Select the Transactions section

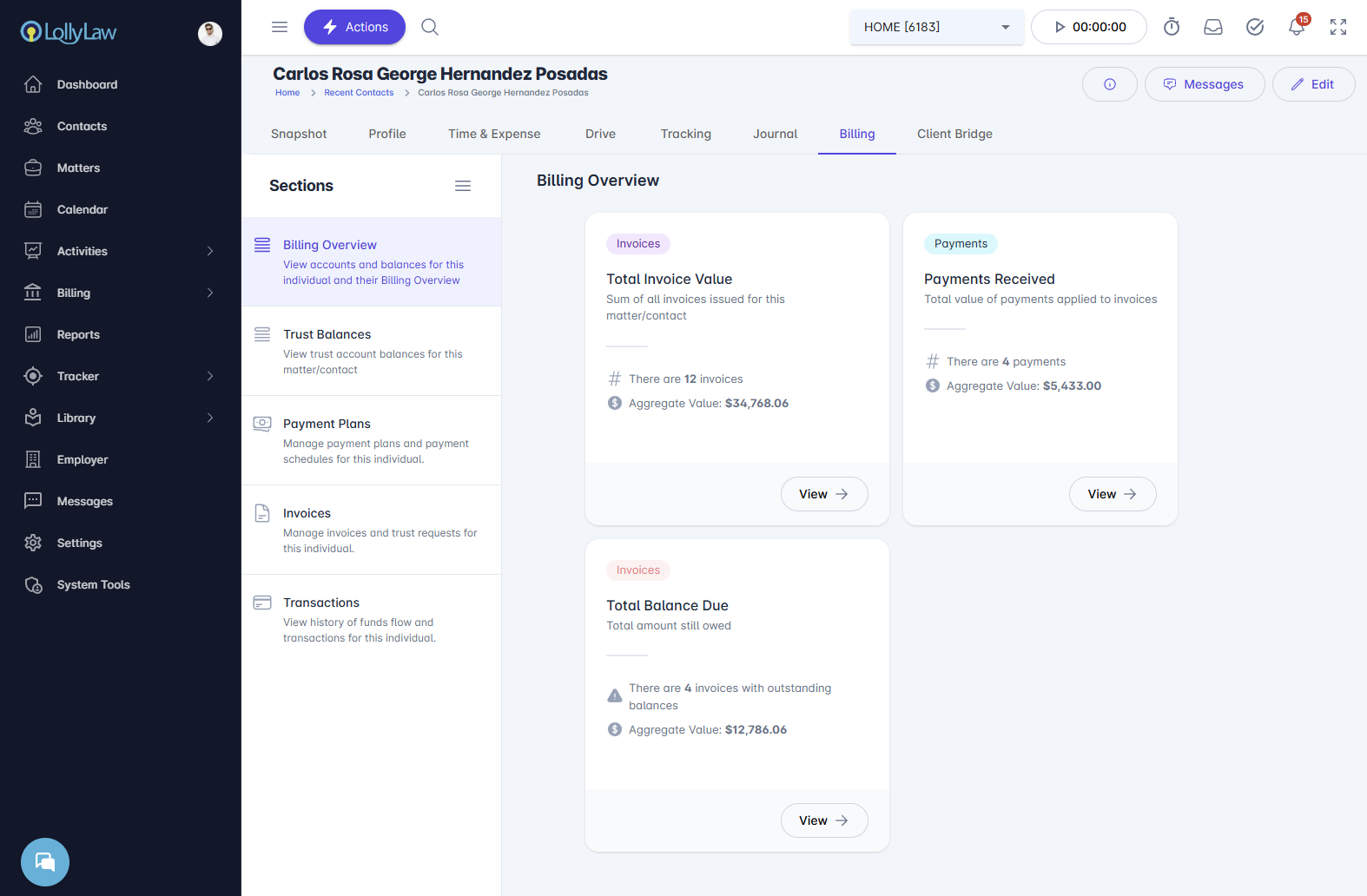pos(372,619)
